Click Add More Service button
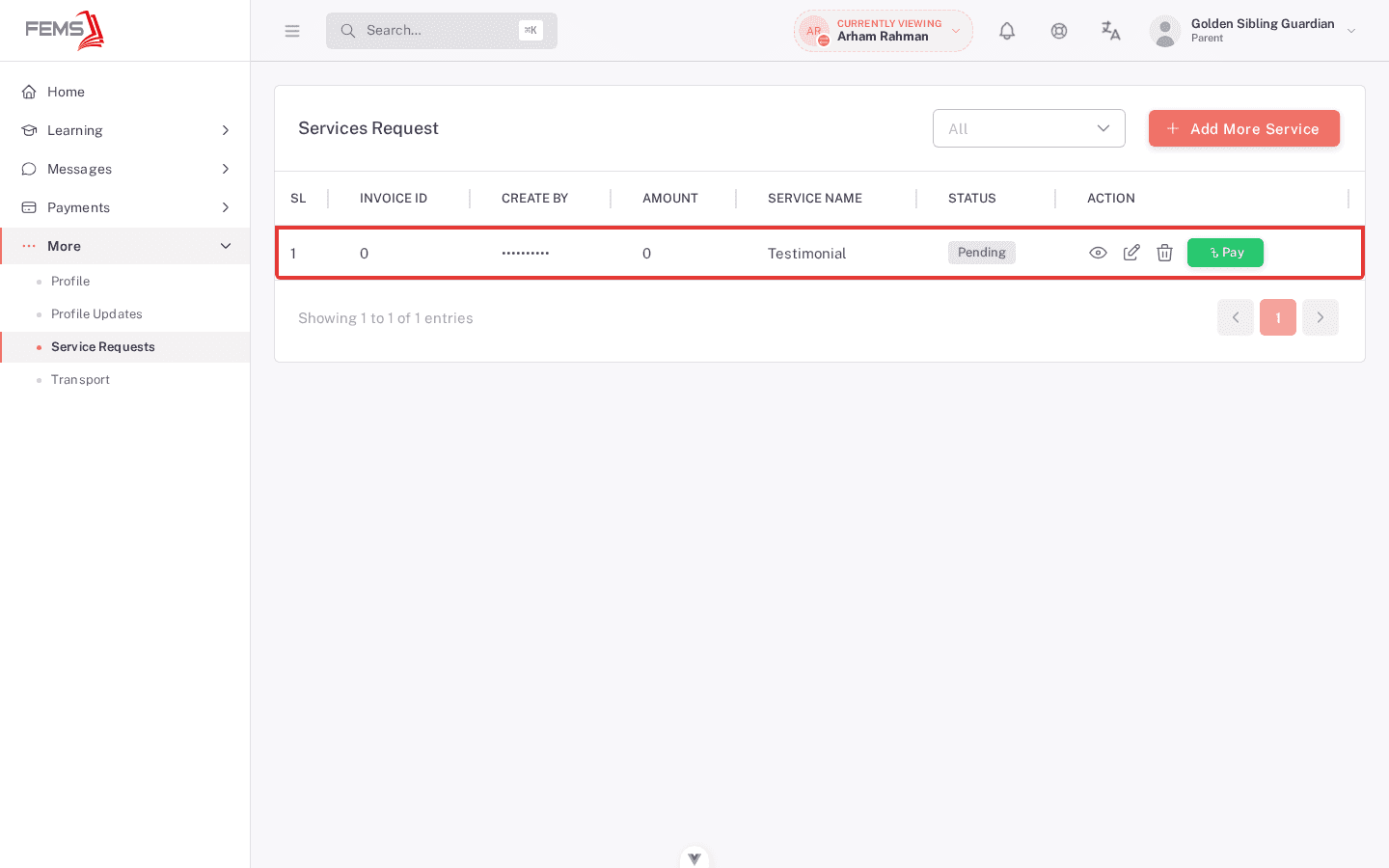 coord(1244,128)
